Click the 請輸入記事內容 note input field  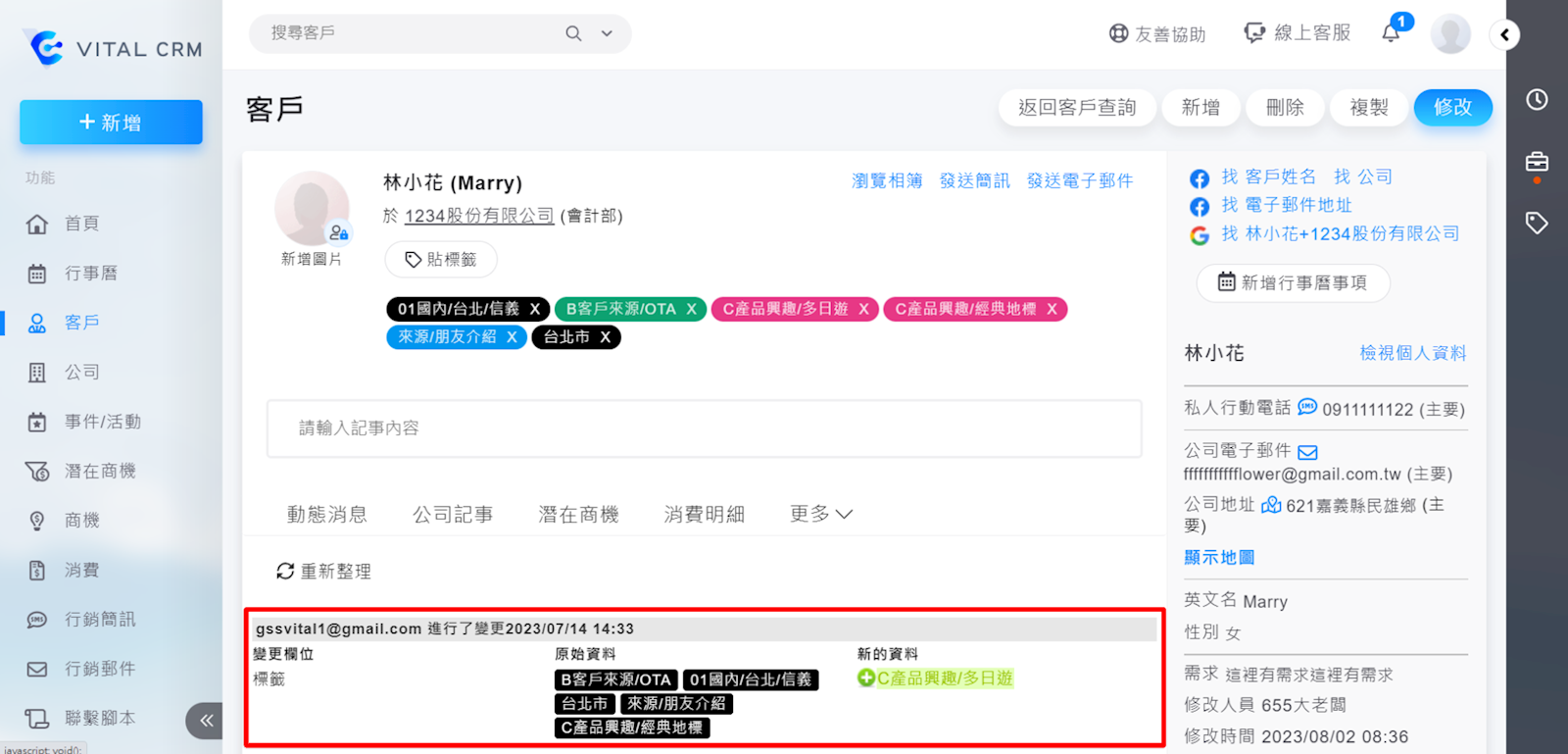704,428
